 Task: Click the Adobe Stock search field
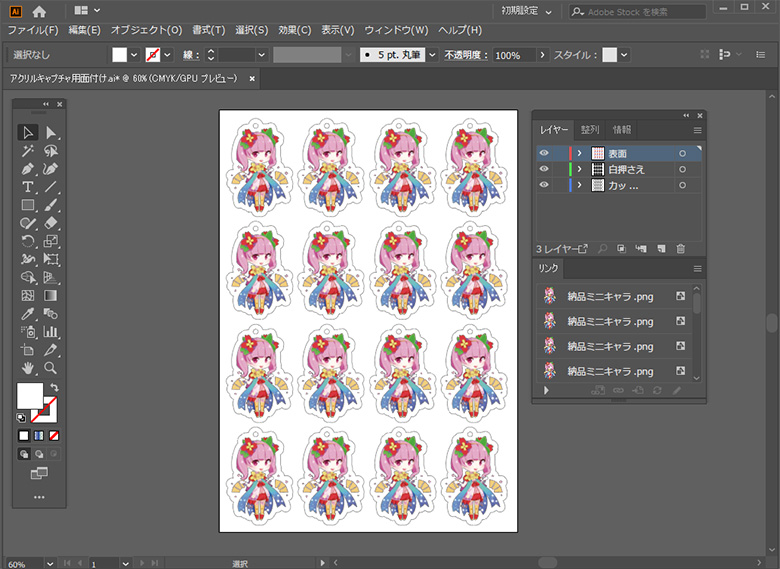637,12
